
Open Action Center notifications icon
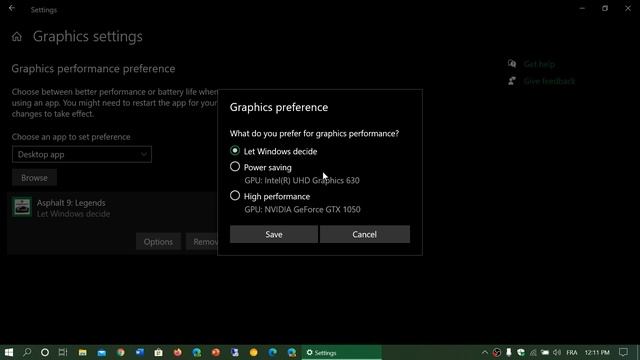tap(623, 352)
